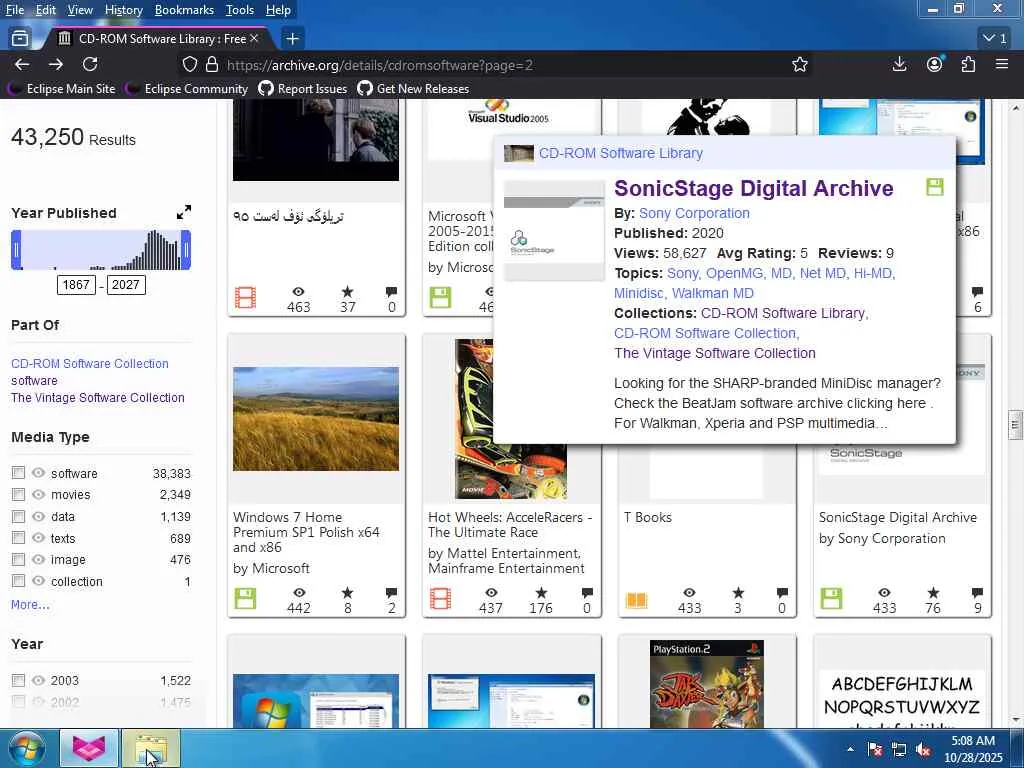Open the list all tabs dropdown

[995, 39]
